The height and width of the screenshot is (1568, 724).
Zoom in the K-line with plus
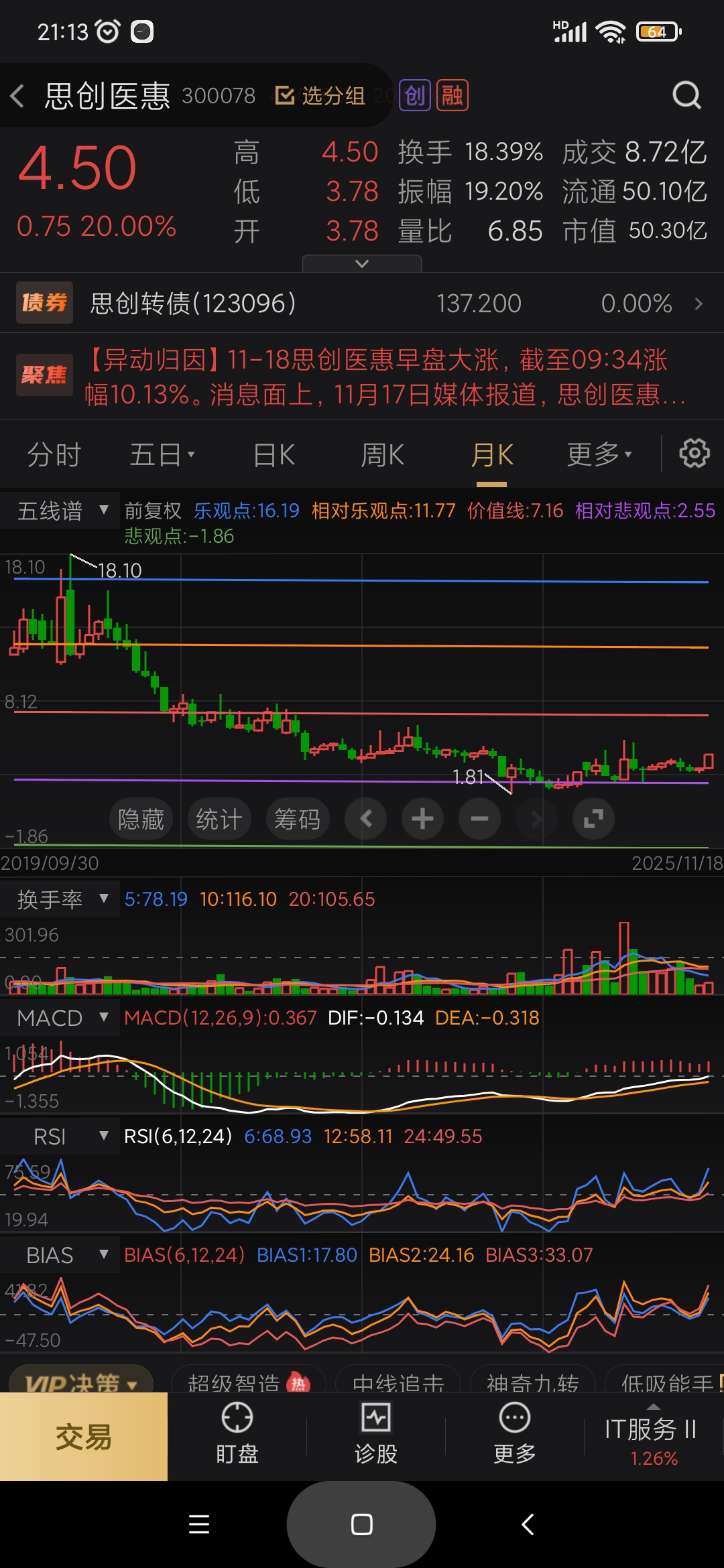point(422,819)
